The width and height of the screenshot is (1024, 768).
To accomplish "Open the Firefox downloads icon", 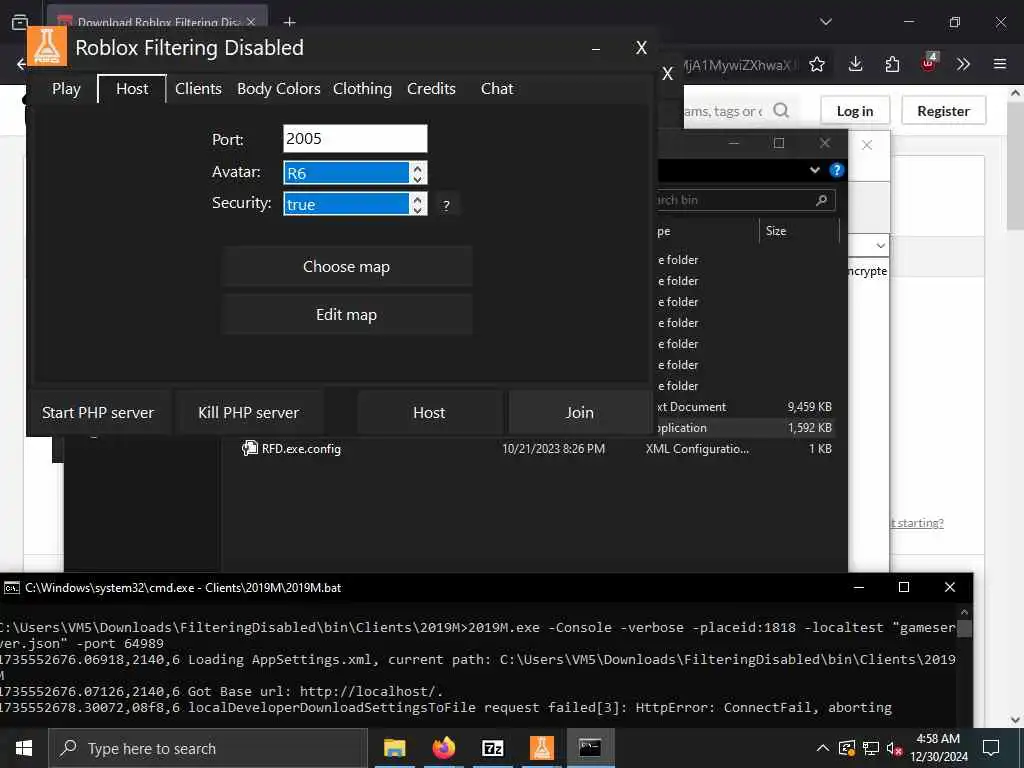I will point(856,64).
